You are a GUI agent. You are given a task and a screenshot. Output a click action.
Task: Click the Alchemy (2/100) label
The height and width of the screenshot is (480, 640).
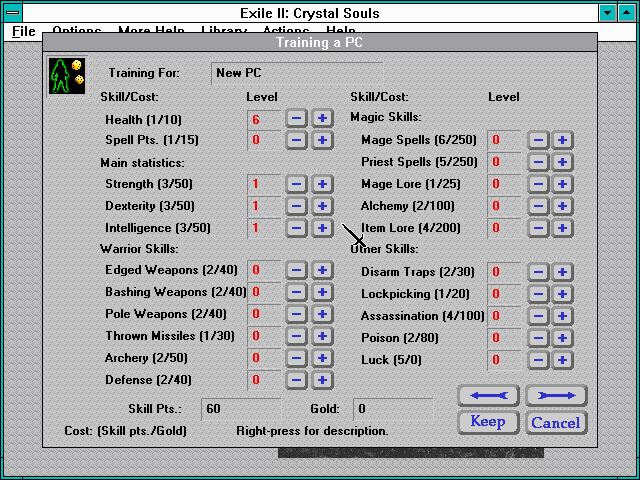[x=407, y=206]
